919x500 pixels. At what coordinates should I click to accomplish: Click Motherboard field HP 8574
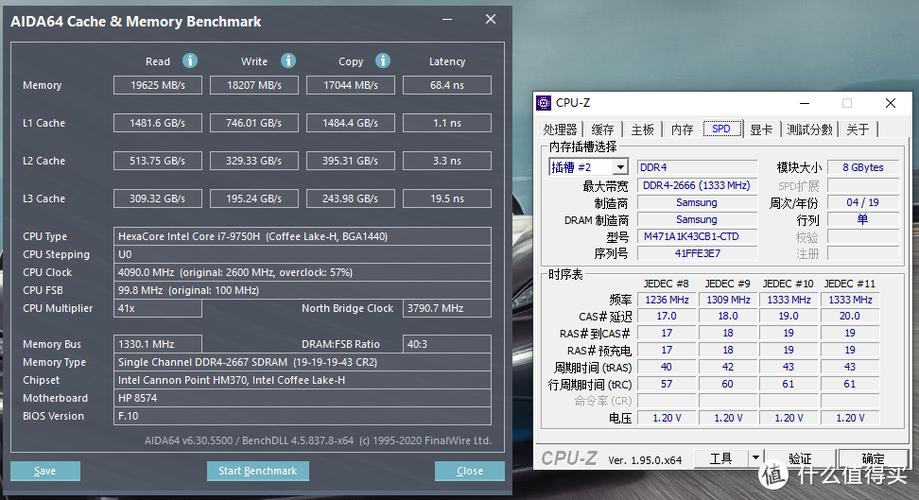pyautogui.click(x=302, y=398)
